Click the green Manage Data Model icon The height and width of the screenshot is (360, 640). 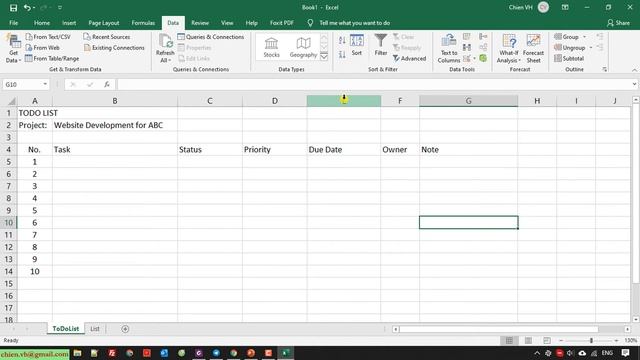tap(483, 58)
